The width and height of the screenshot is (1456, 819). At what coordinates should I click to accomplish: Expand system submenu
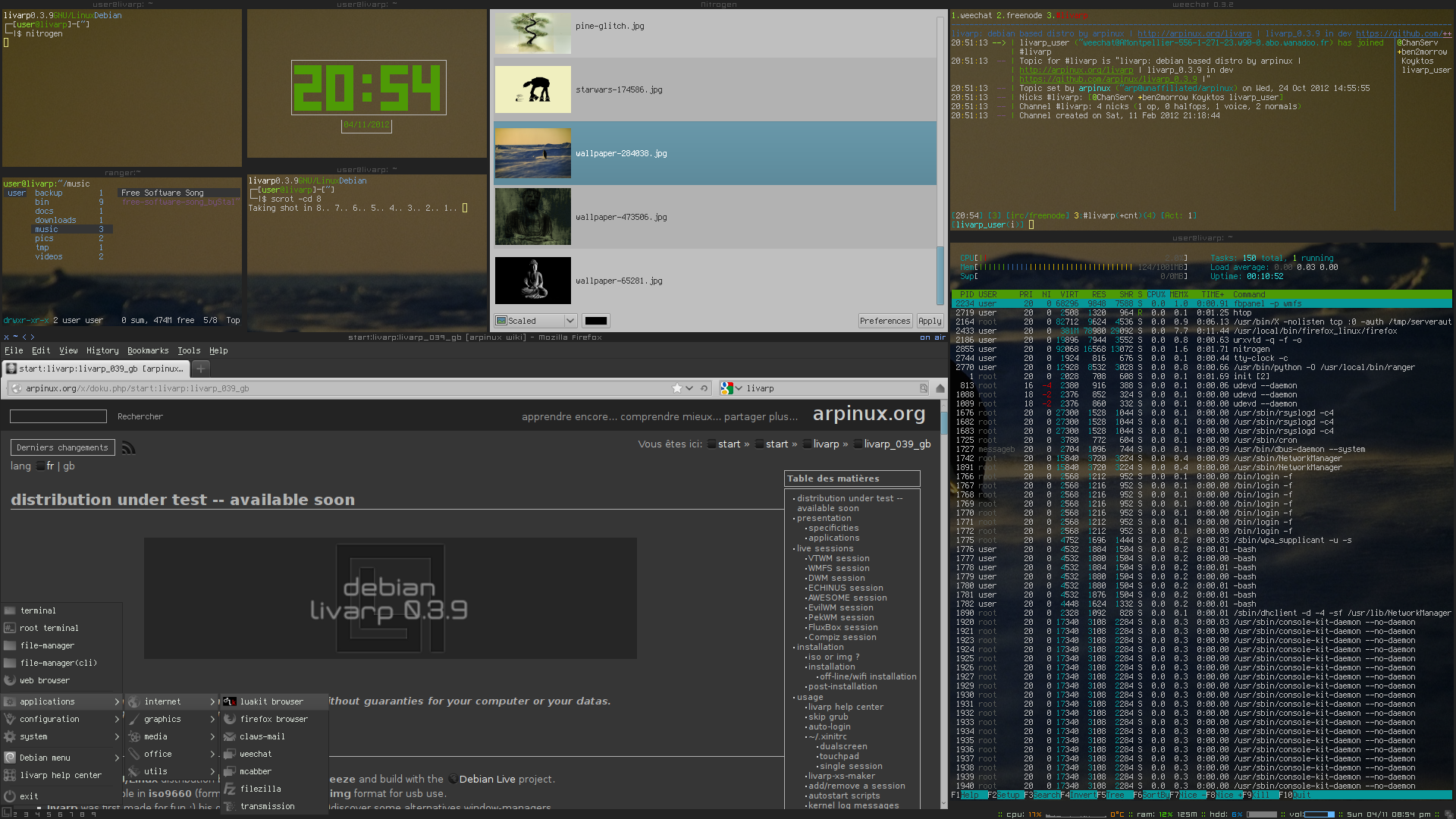(x=61, y=736)
